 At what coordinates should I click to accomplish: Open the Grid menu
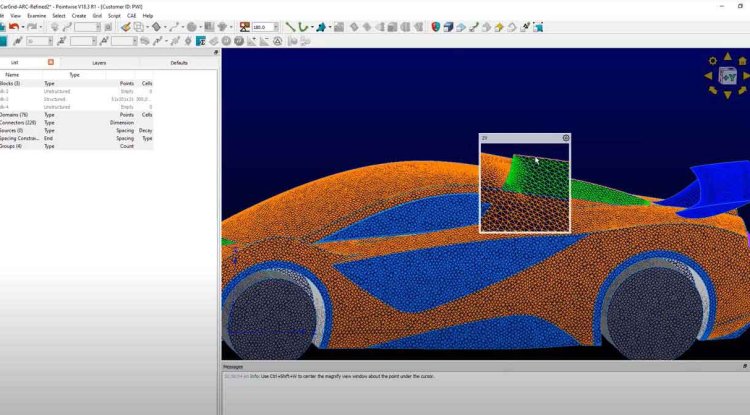point(97,16)
